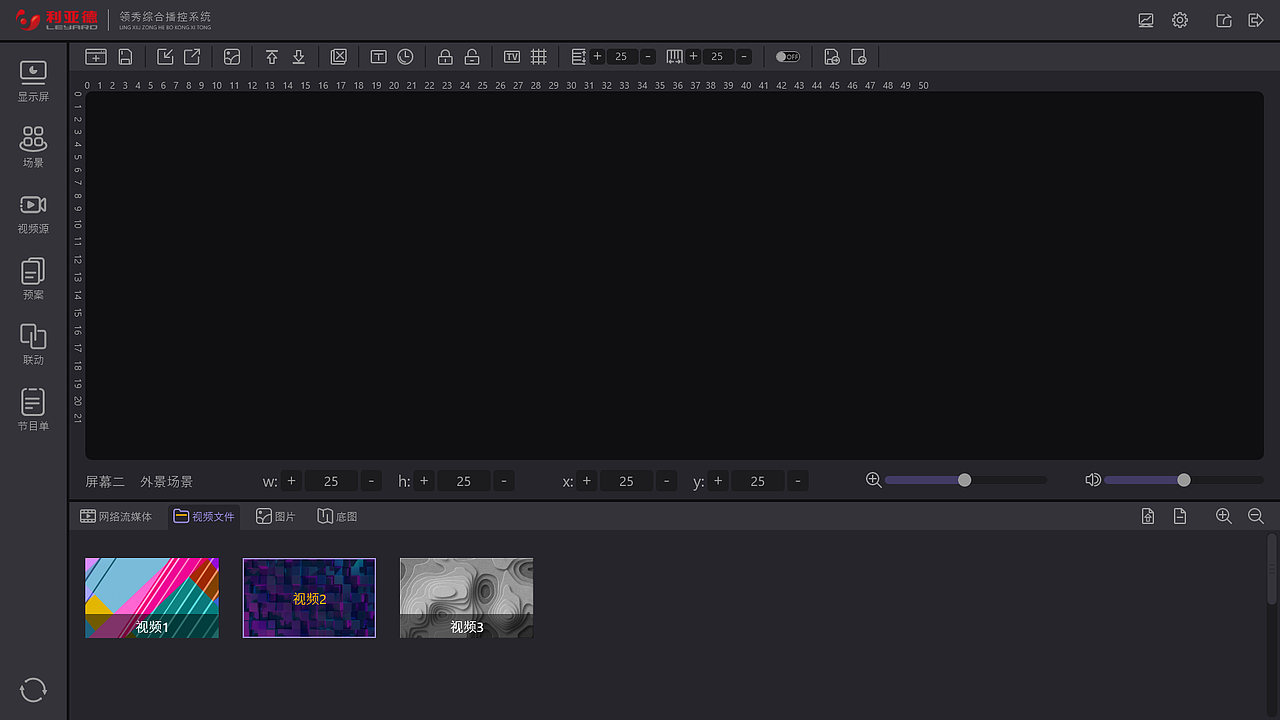
Task: Decrease the w width value
Action: 372,481
